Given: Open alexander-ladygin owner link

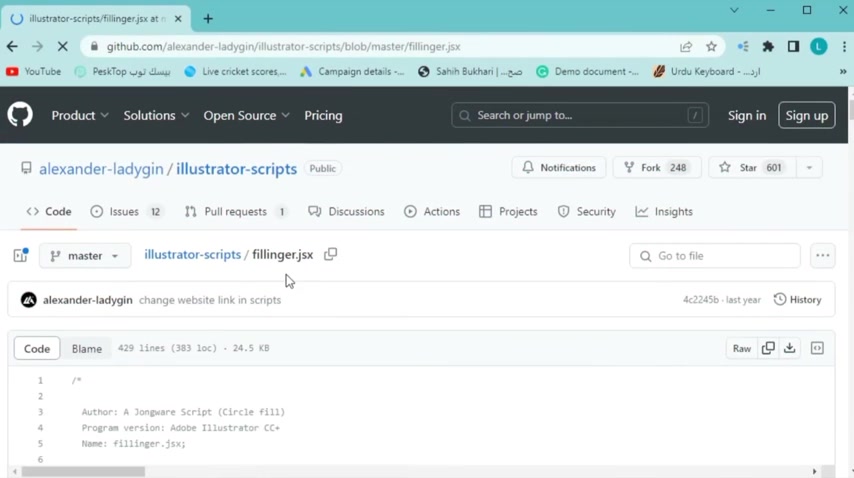Looking at the screenshot, I should pyautogui.click(x=101, y=169).
